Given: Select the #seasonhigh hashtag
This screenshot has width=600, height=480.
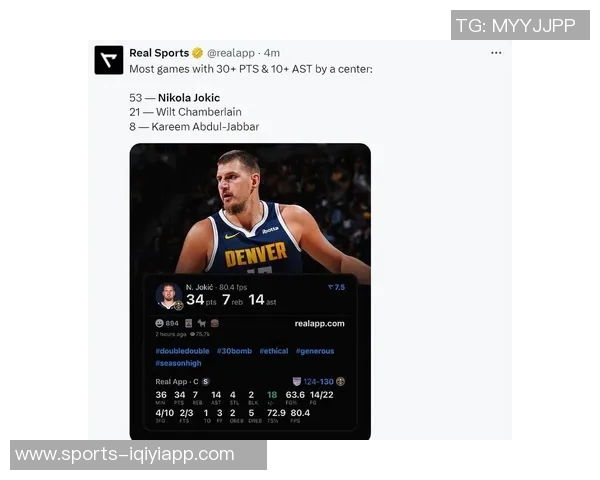Looking at the screenshot, I should click(178, 363).
